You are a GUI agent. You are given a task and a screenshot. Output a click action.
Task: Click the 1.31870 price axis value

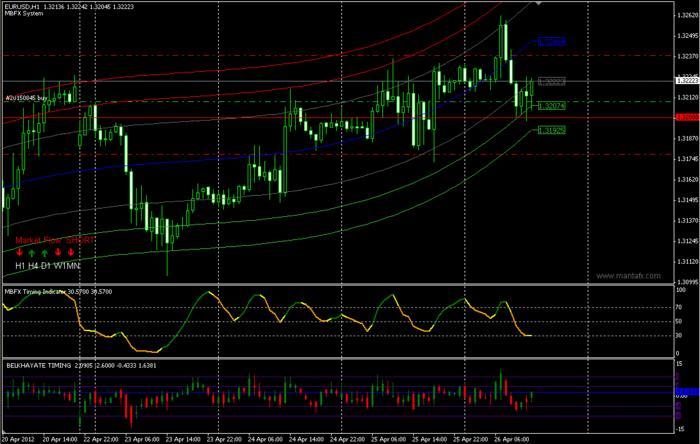(x=688, y=138)
